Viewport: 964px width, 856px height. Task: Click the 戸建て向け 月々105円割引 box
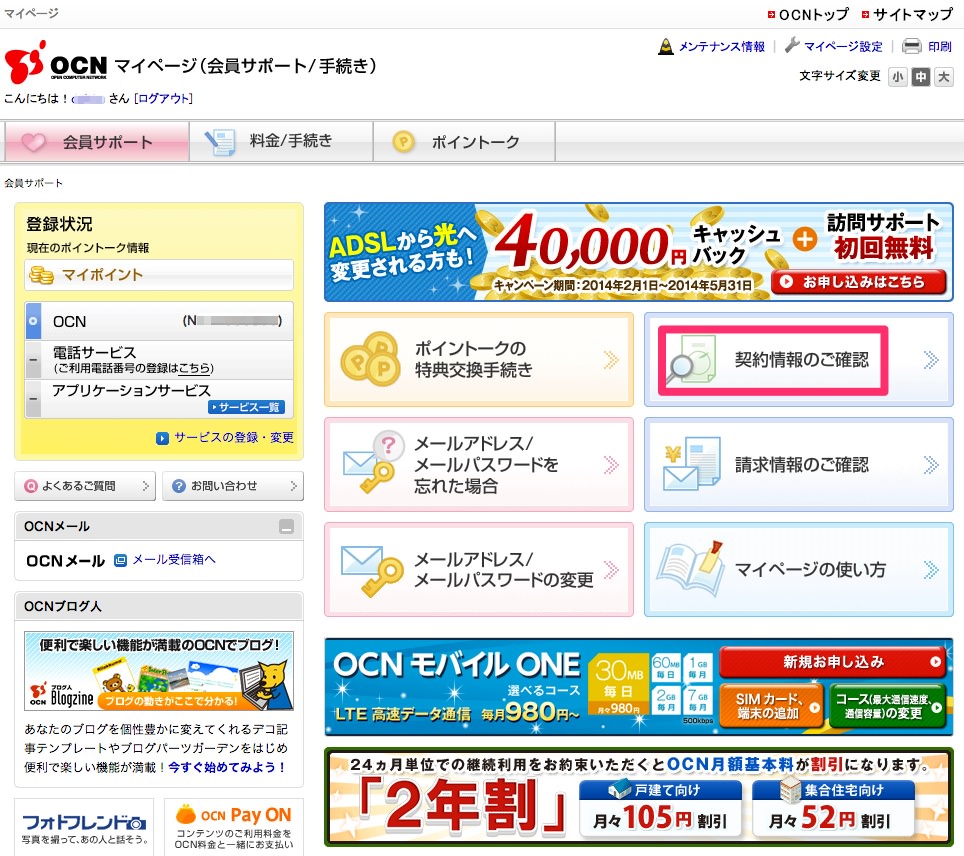(660, 809)
